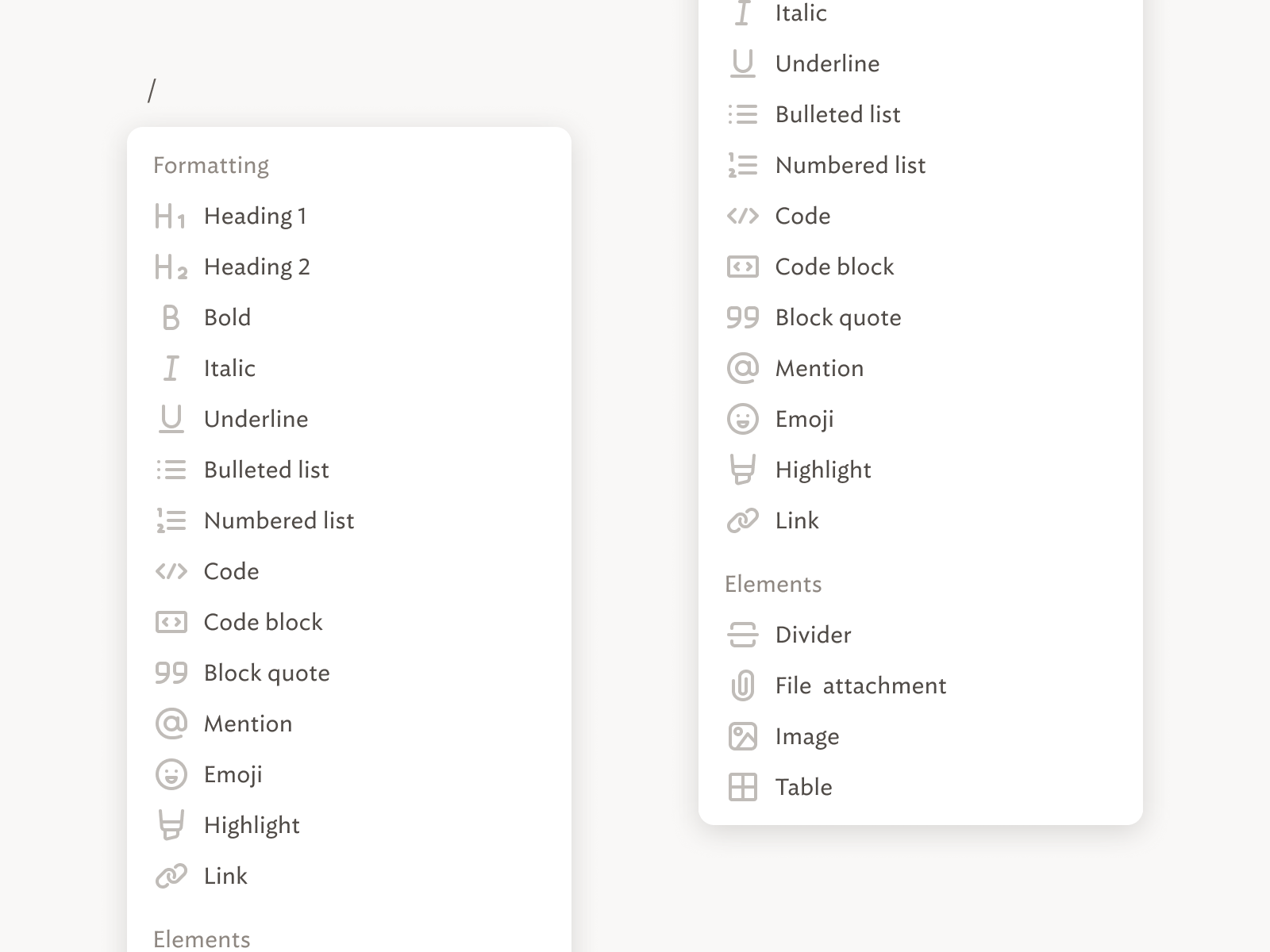Pick Numbered list in the left menu

[x=279, y=521]
